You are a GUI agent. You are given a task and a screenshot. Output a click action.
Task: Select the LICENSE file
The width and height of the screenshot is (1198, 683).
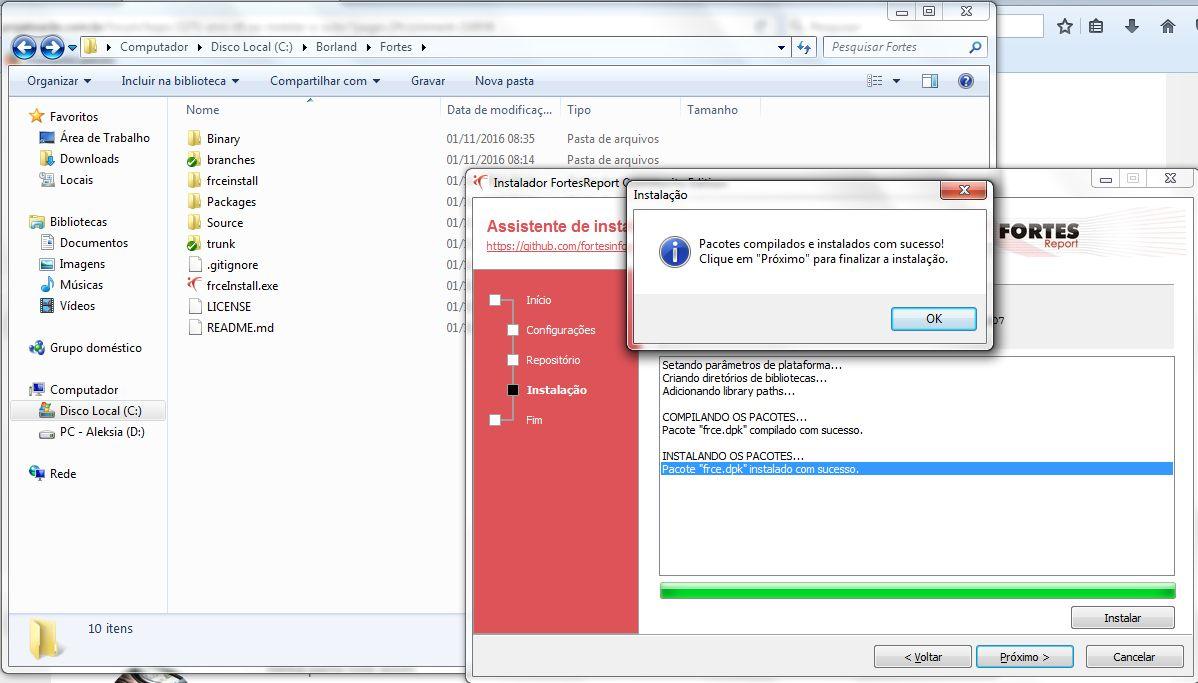coord(228,306)
